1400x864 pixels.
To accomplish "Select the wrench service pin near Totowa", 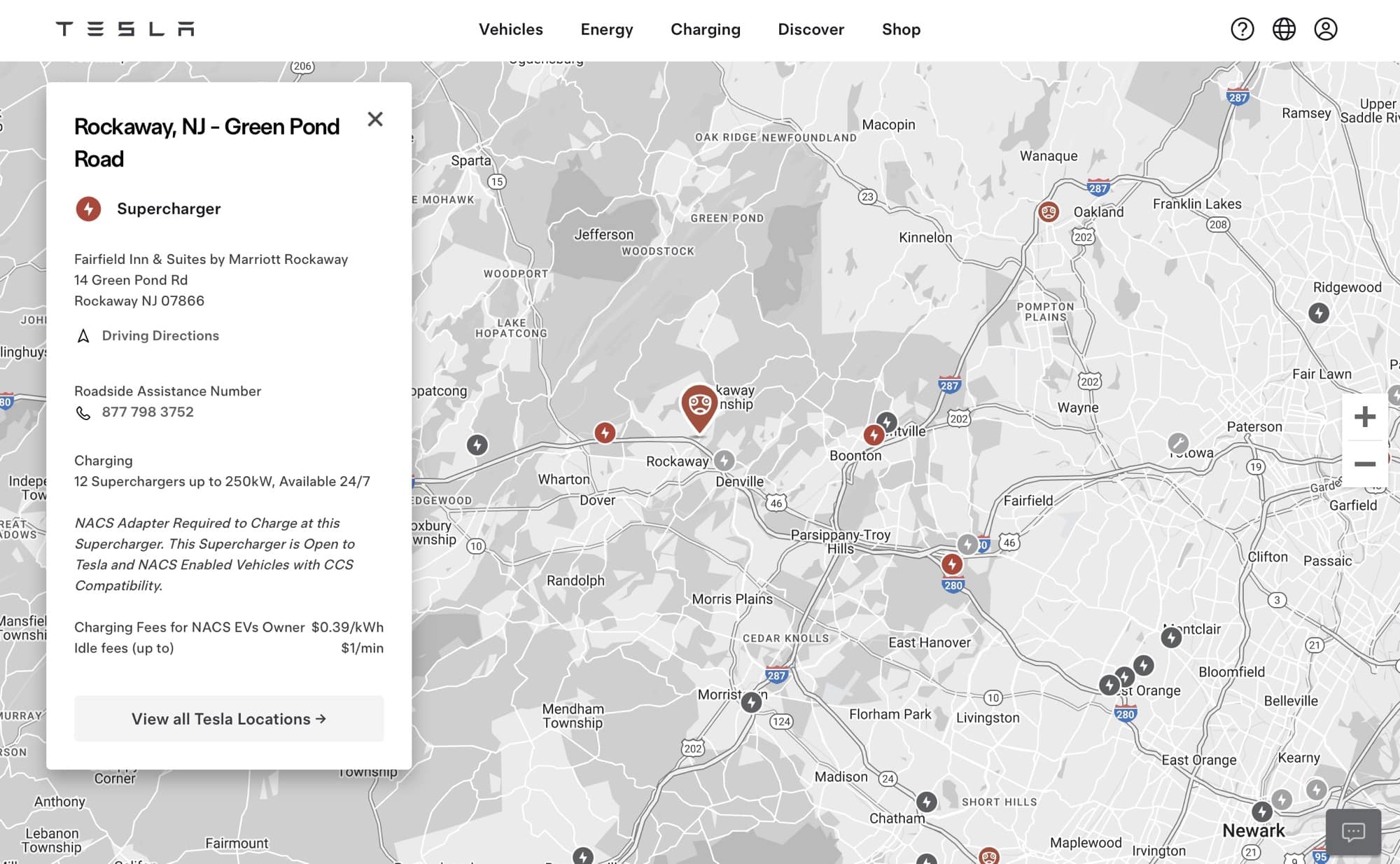I will tap(1178, 443).
